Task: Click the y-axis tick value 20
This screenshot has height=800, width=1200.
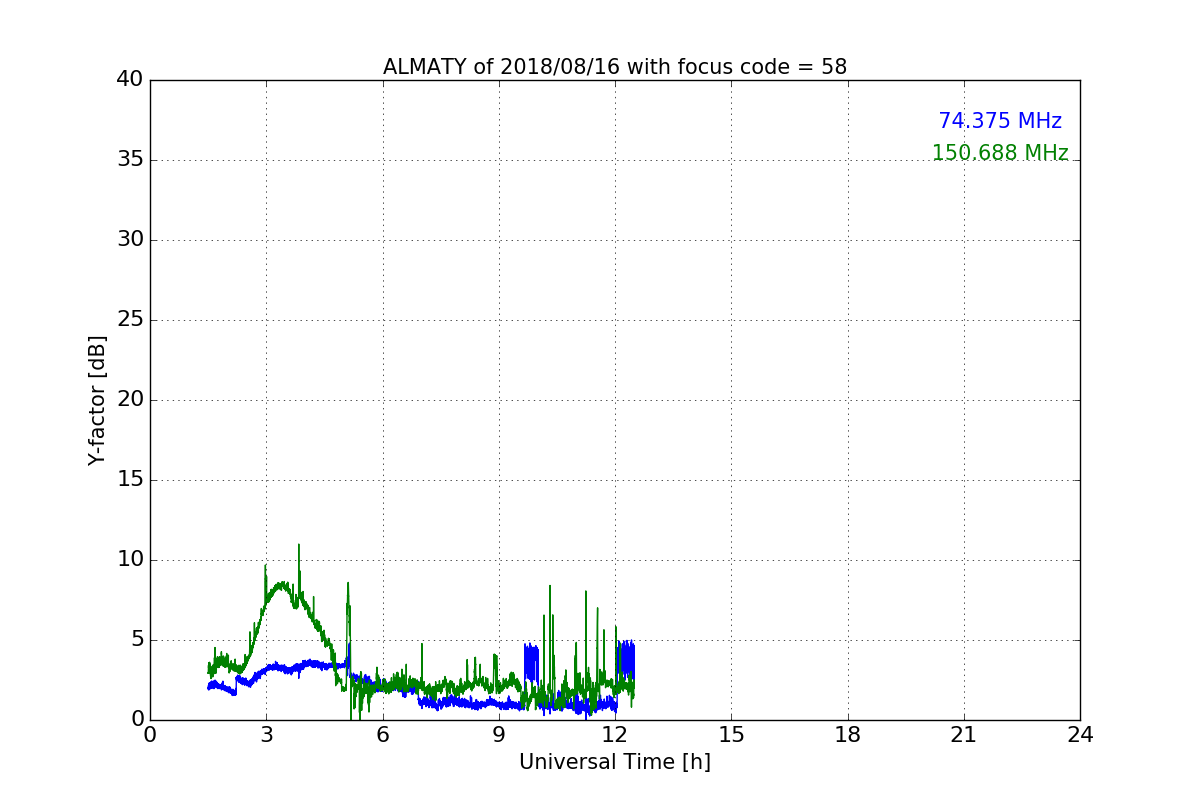Action: tap(130, 400)
